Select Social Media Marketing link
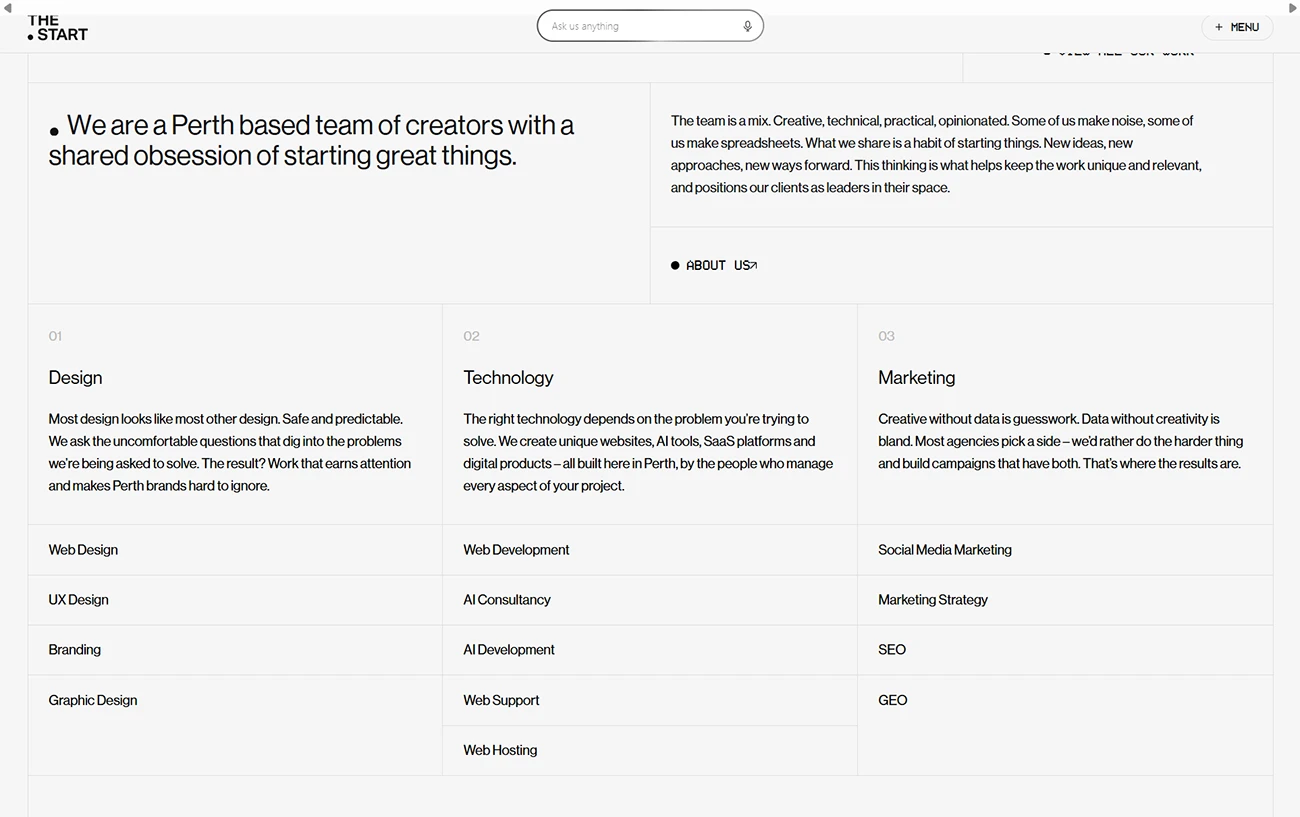 pos(945,550)
